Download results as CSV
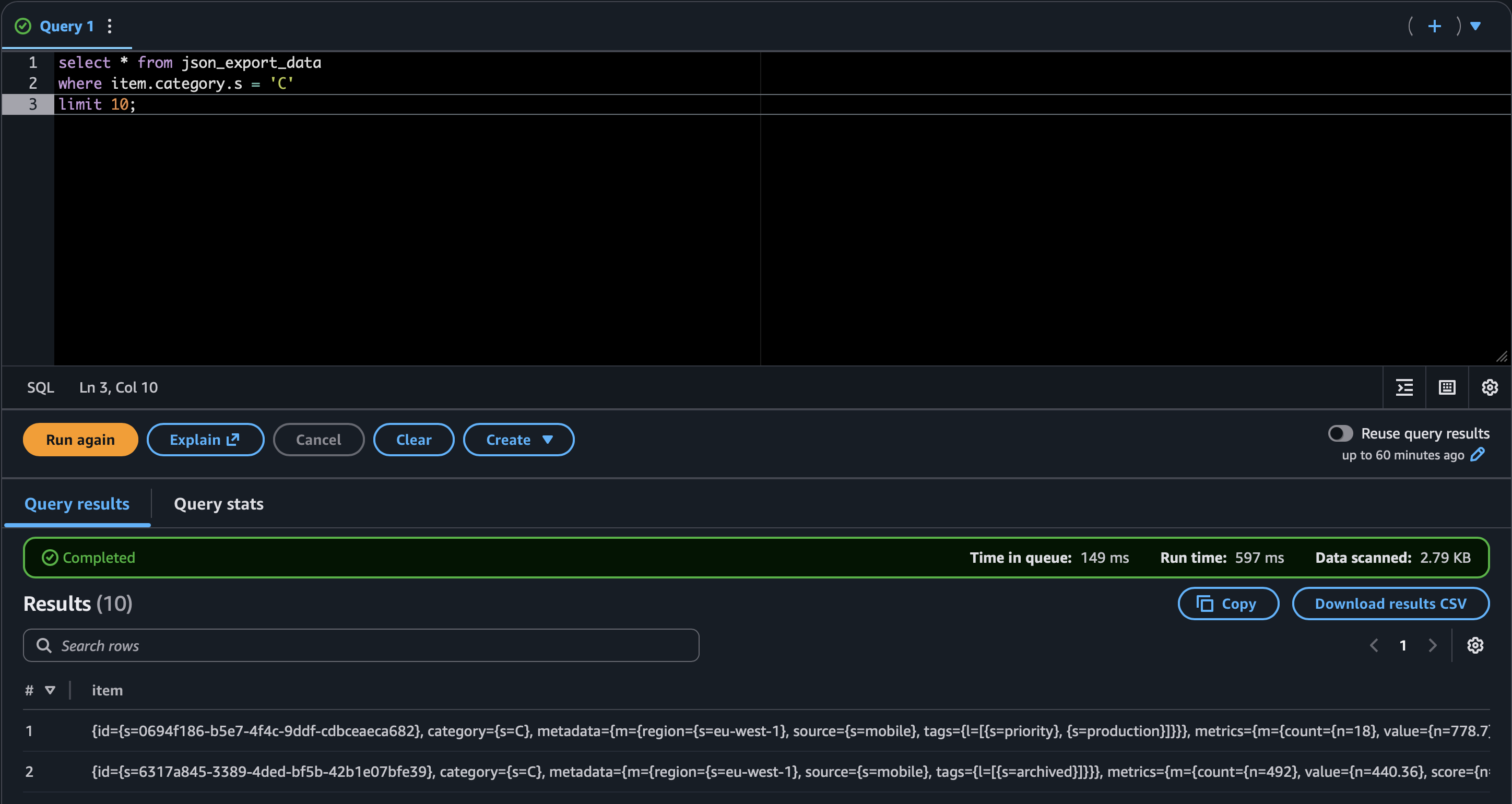Image resolution: width=1512 pixels, height=804 pixels. click(1390, 604)
